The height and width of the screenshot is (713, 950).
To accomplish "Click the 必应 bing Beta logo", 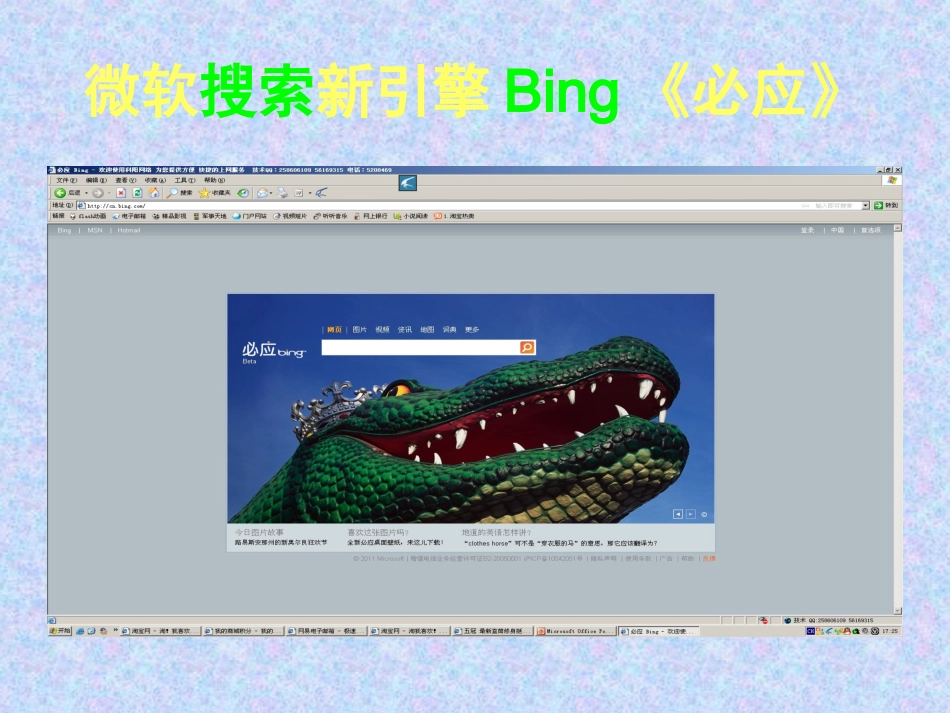I will (x=274, y=352).
